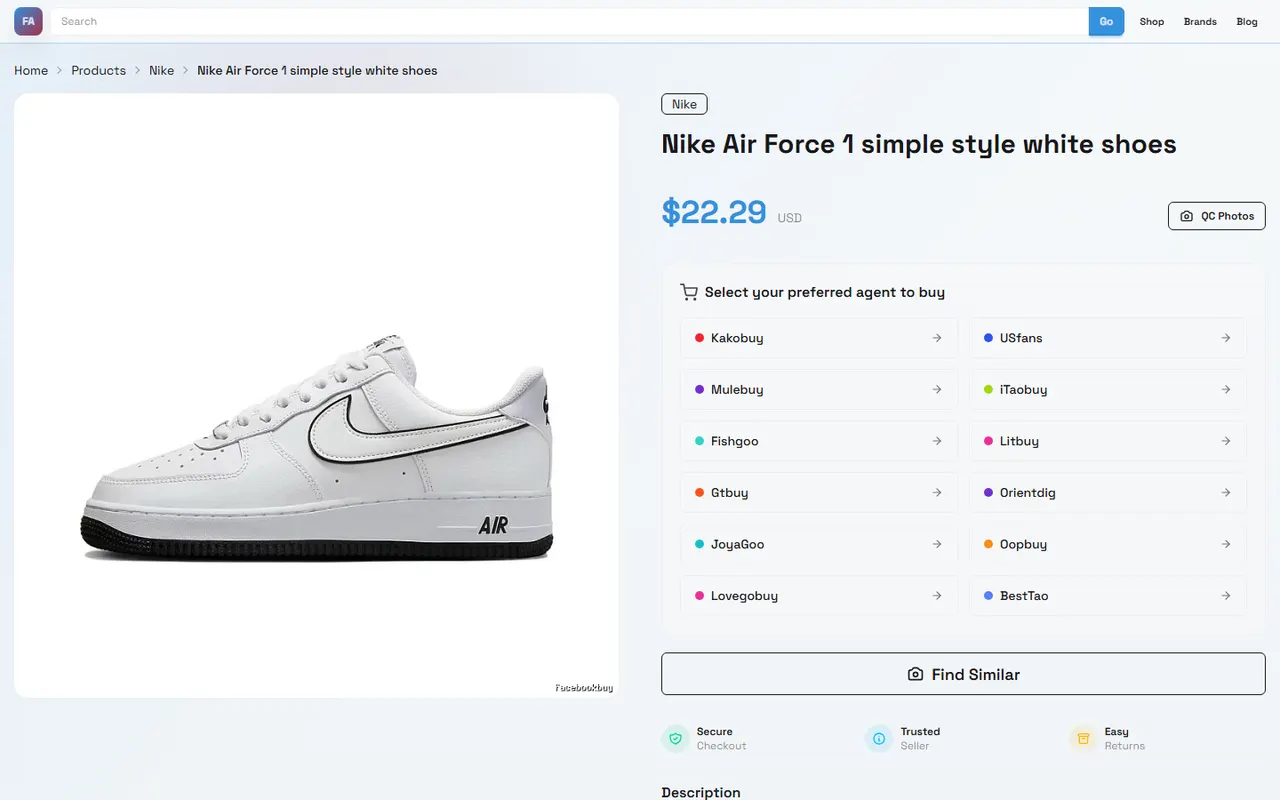Click the arrow icon in Litbuy row
1280x800 pixels.
click(1226, 441)
